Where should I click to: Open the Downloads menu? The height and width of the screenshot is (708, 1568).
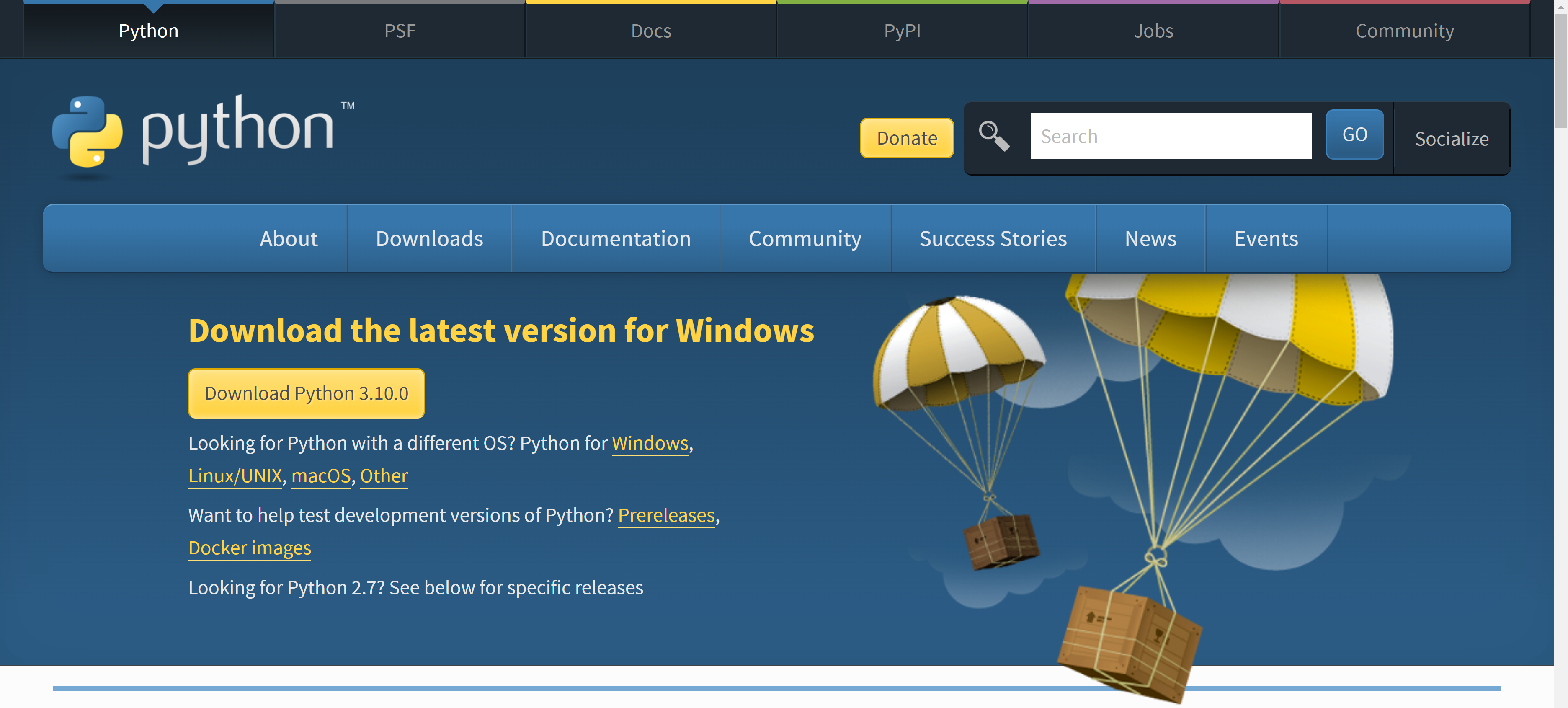pos(430,239)
